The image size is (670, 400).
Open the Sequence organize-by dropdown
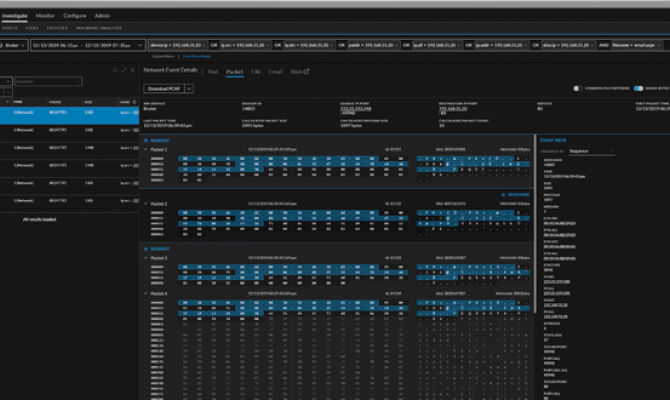(591, 151)
